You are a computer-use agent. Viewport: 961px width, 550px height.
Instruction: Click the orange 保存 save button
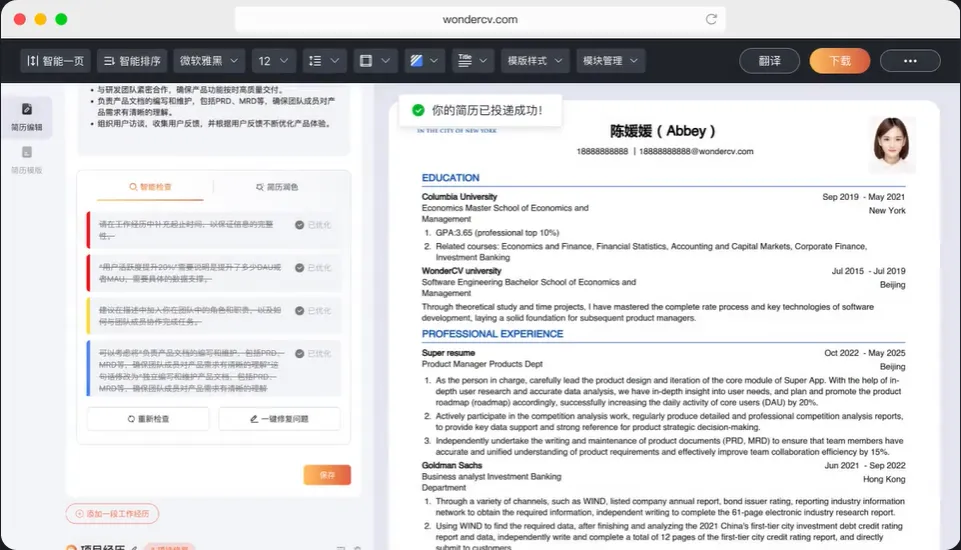point(327,475)
